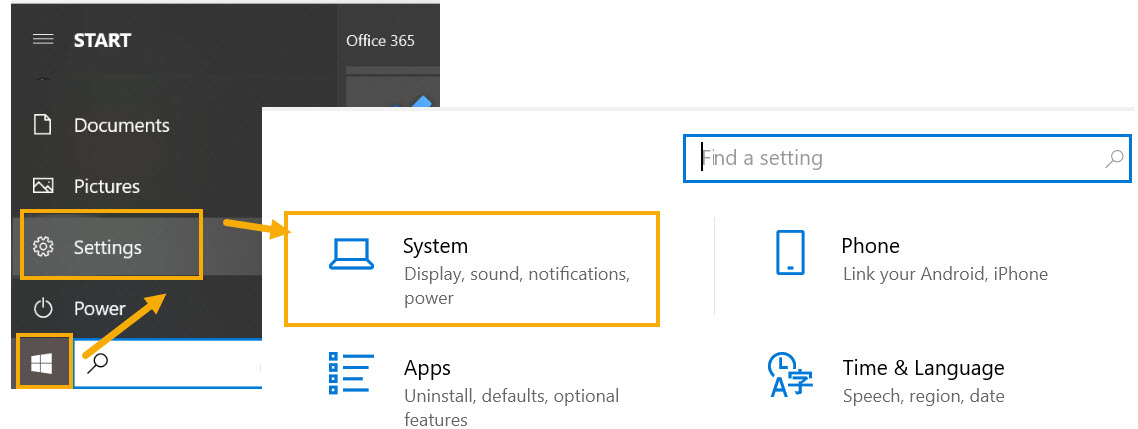Click the Settings gear icon
Viewport: 1138px width, 429px height.
click(x=43, y=246)
